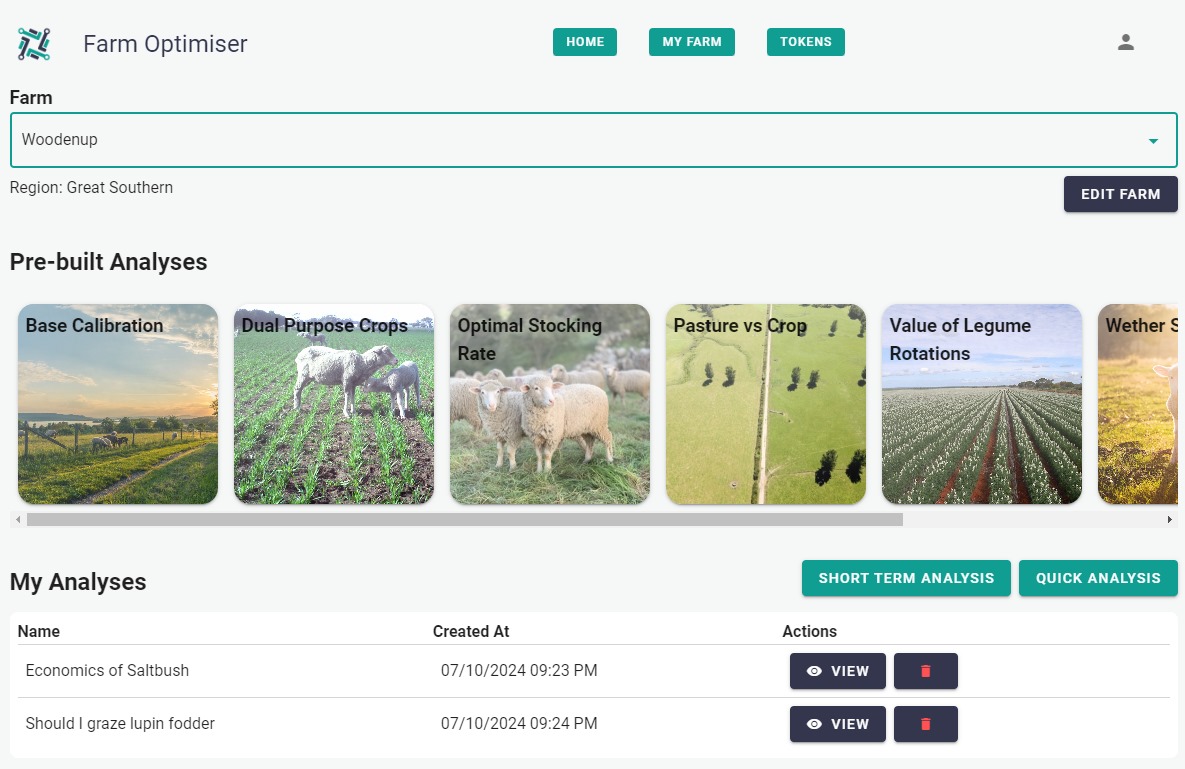1185x769 pixels.
Task: Select the Dual Purpose Crops analysis
Action: 333,404
